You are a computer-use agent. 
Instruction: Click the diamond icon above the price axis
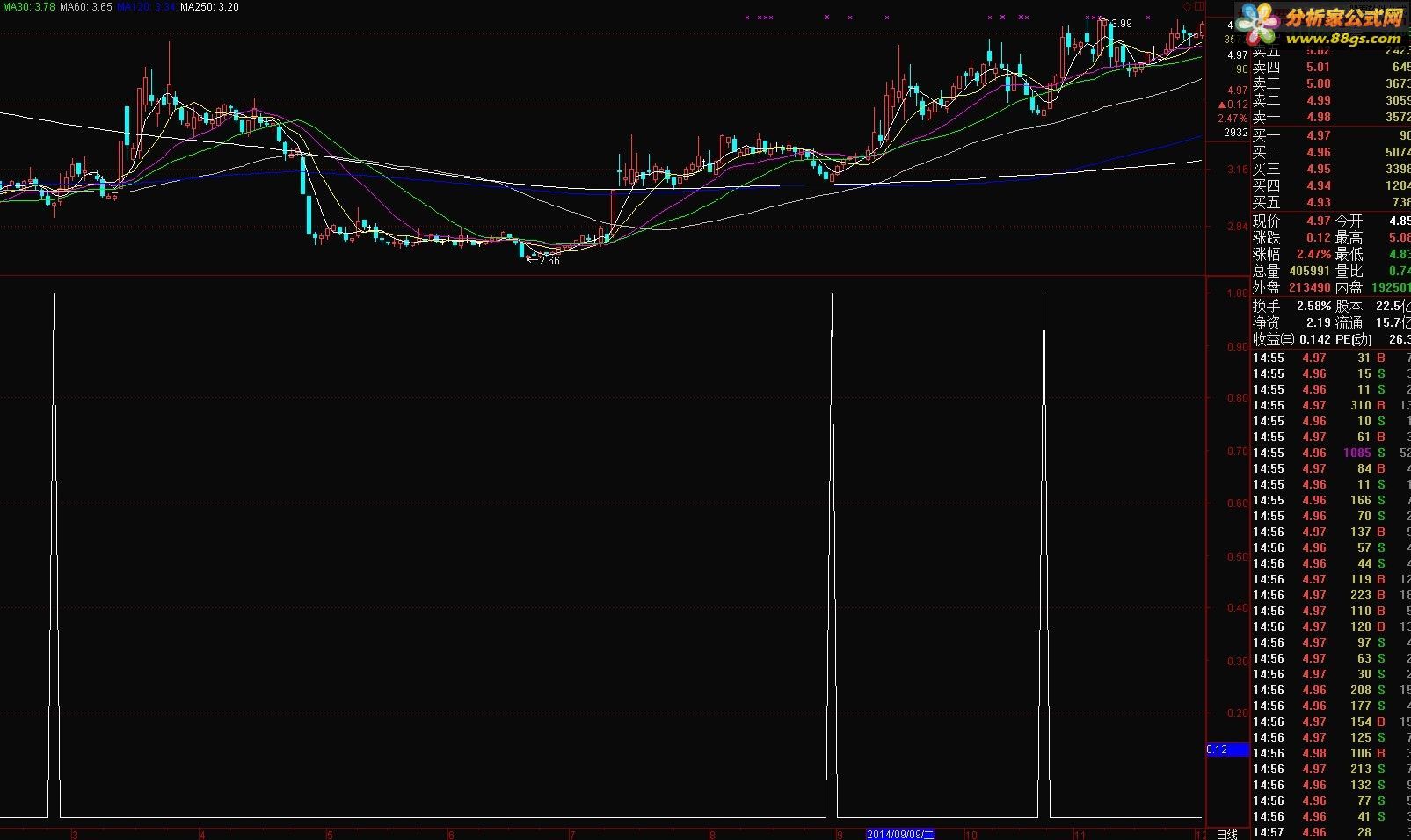pyautogui.click(x=1187, y=6)
